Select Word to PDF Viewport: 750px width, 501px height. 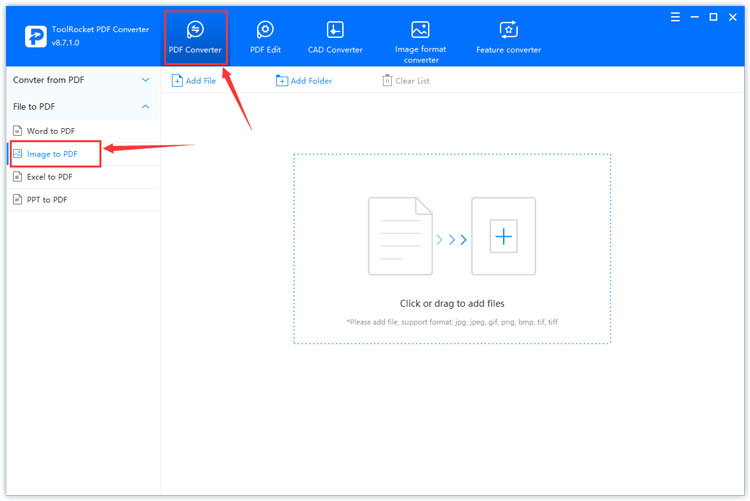point(84,131)
